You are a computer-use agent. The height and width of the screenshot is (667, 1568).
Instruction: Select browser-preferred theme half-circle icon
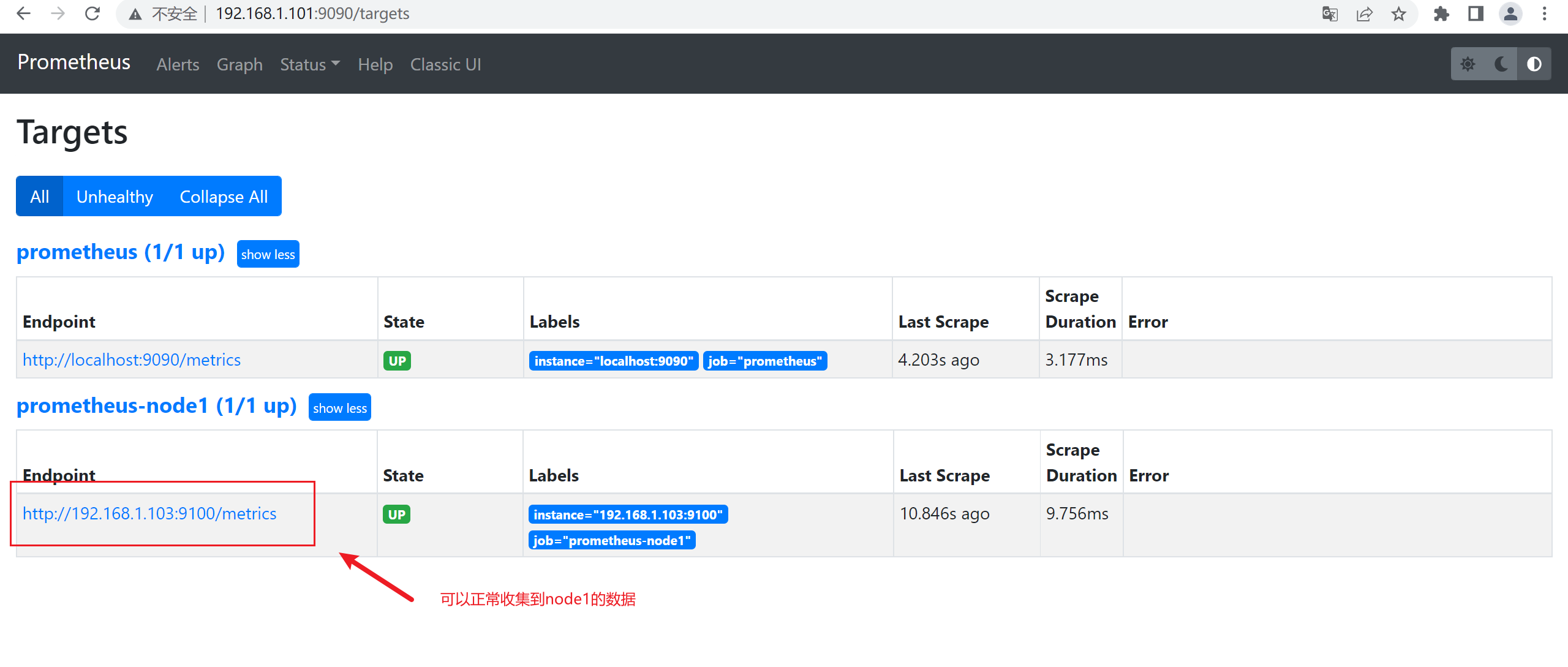point(1534,64)
